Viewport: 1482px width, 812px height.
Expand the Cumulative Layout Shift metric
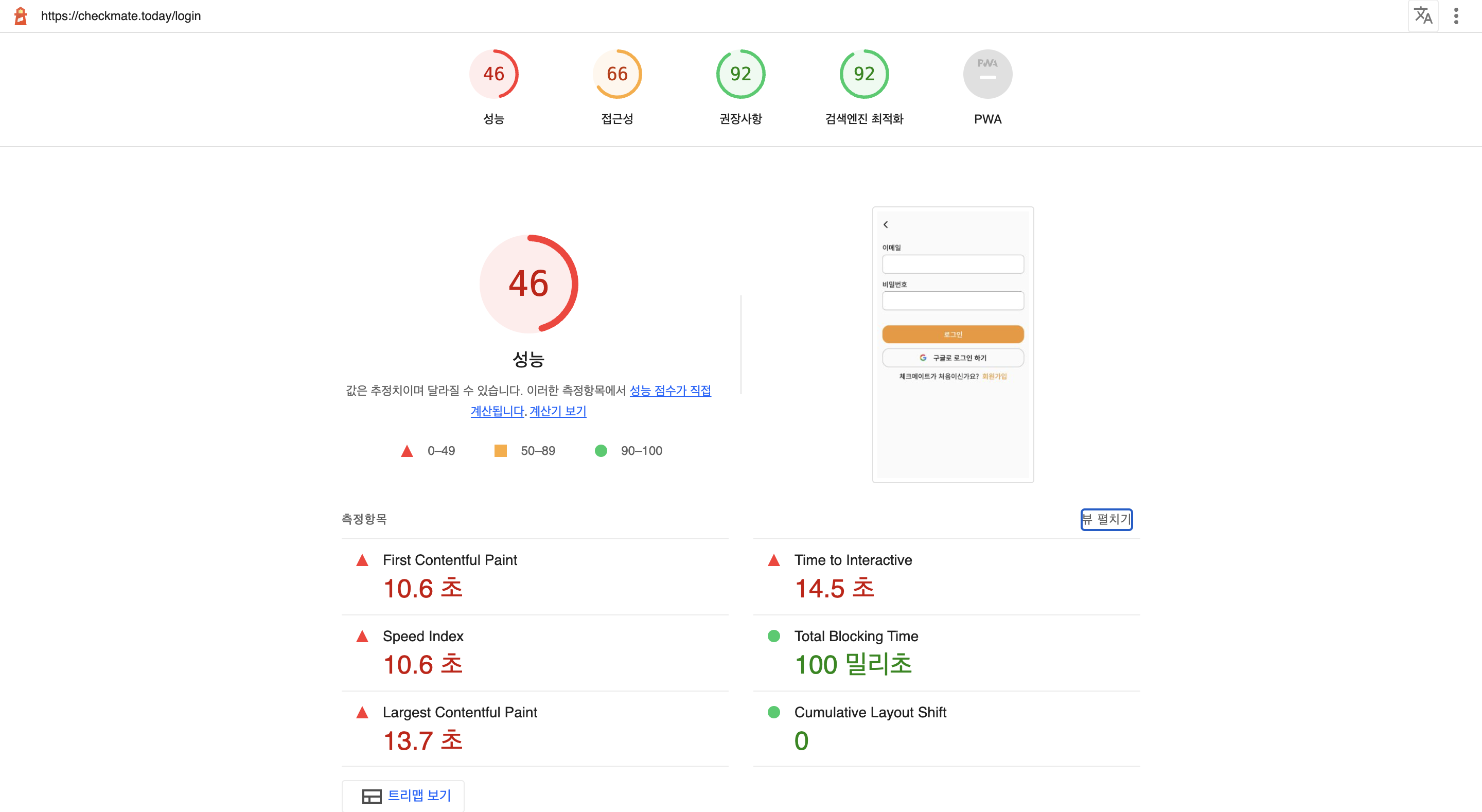[x=869, y=712]
